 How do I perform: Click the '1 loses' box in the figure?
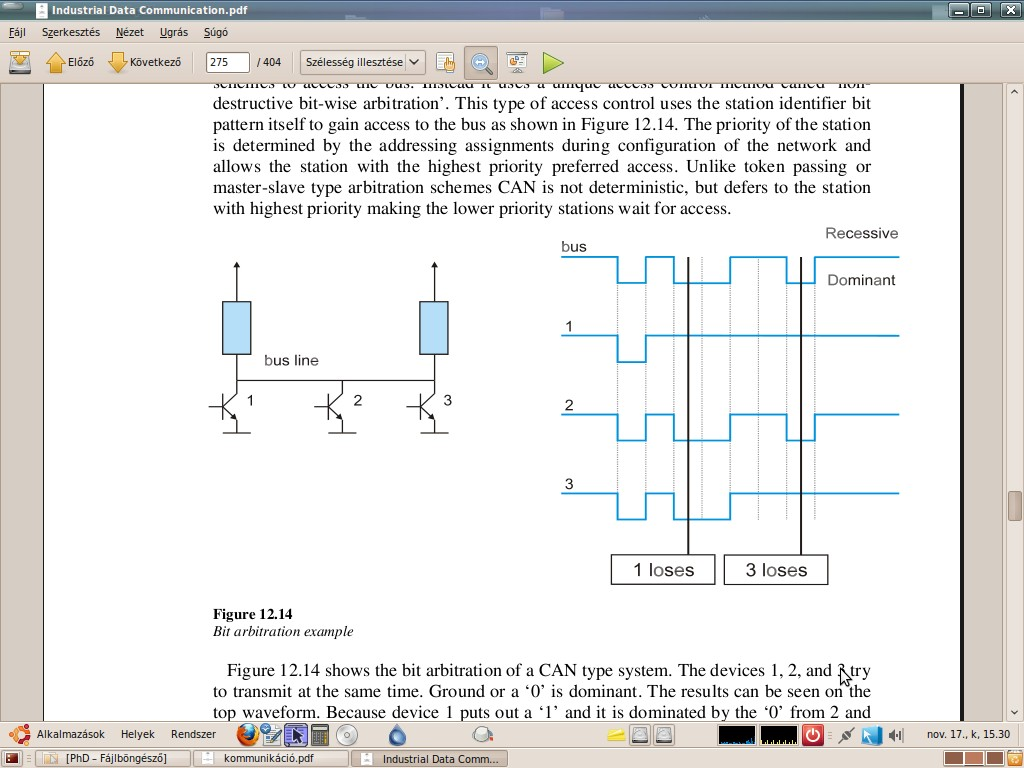[663, 569]
